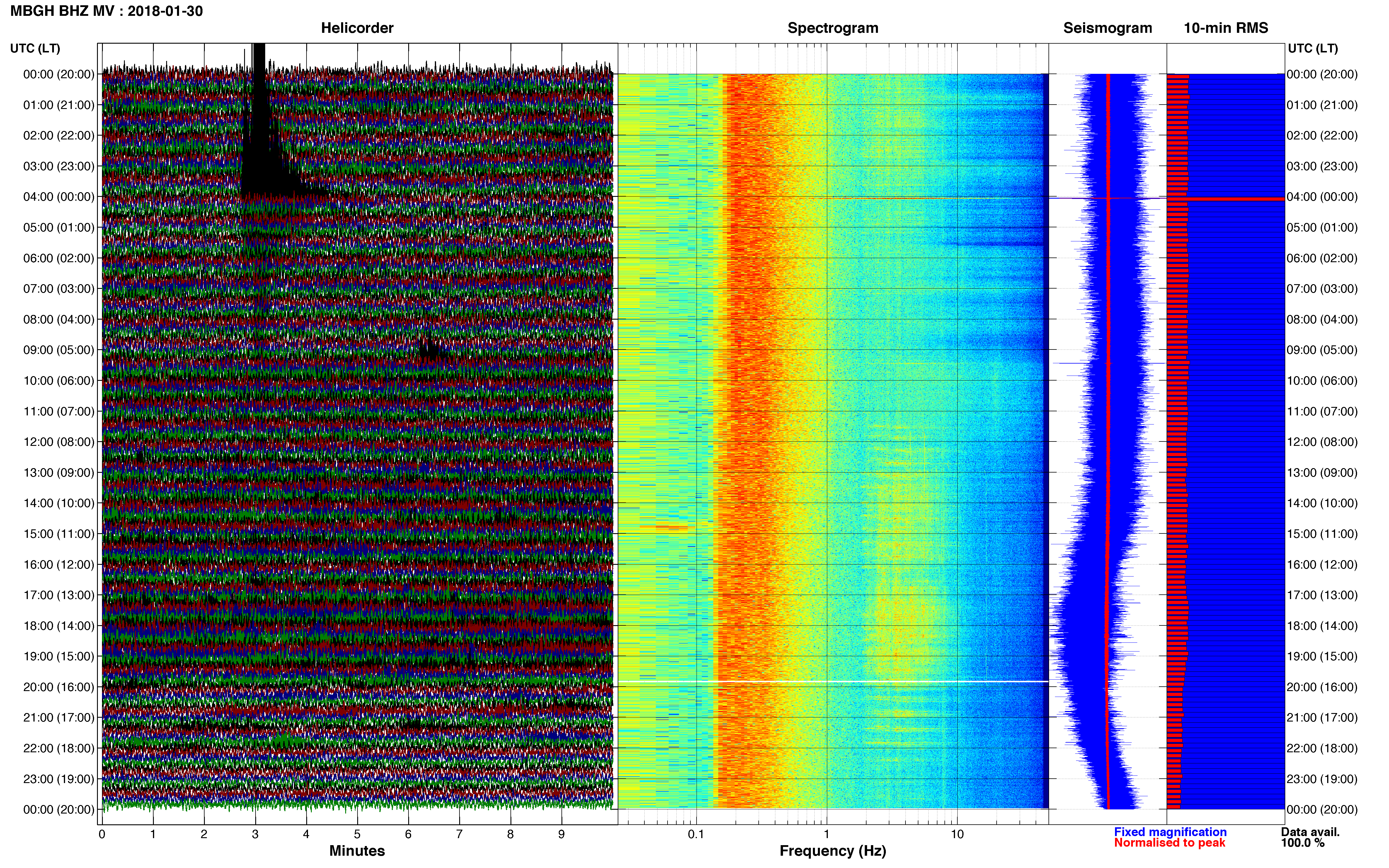Click the Minutes axis label
Screen dimensions: 1389x868
coord(357,851)
